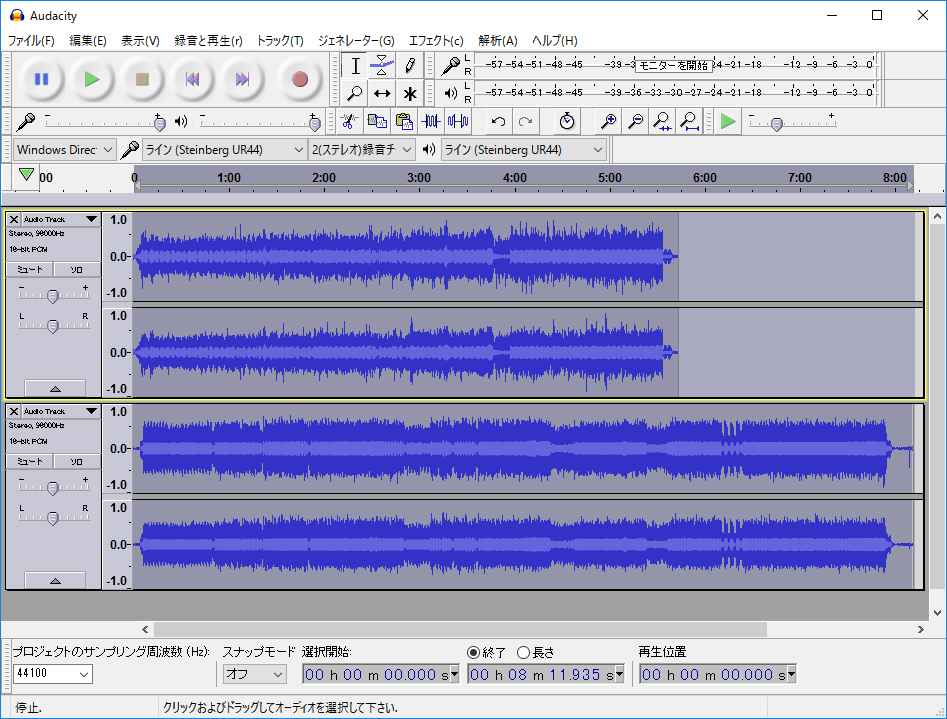Select the 長さ radio button

point(523,653)
